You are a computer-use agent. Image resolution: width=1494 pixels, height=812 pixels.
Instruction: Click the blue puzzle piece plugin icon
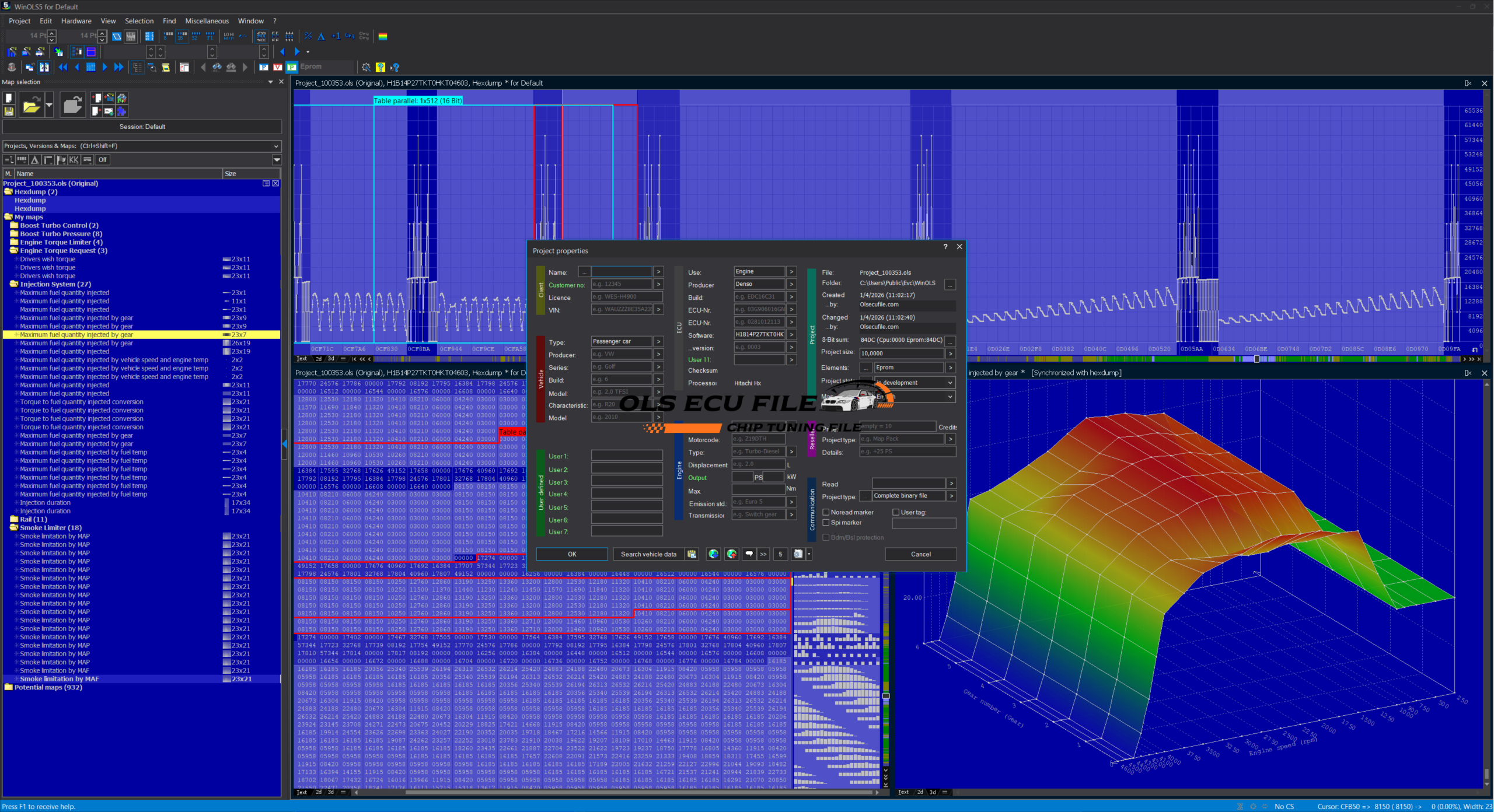pyautogui.click(x=121, y=111)
